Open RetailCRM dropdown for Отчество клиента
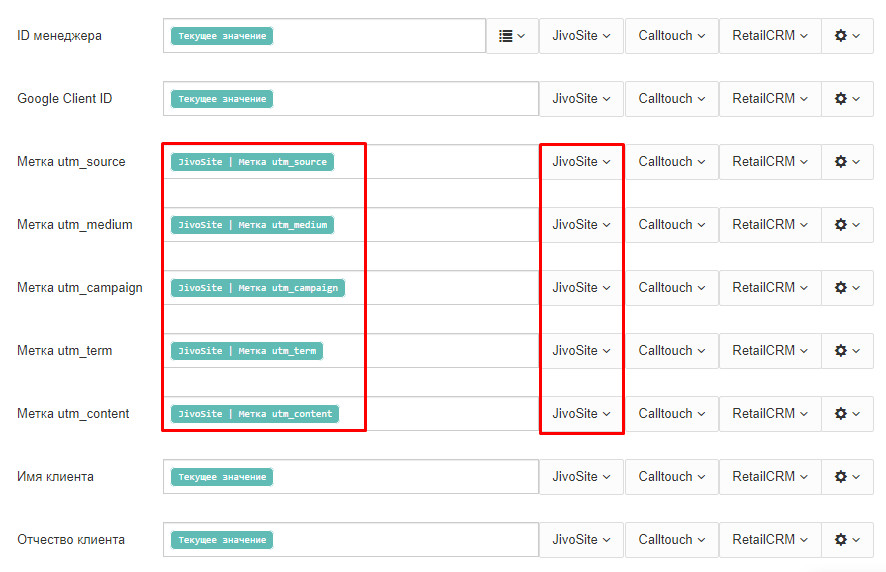 [x=769, y=540]
